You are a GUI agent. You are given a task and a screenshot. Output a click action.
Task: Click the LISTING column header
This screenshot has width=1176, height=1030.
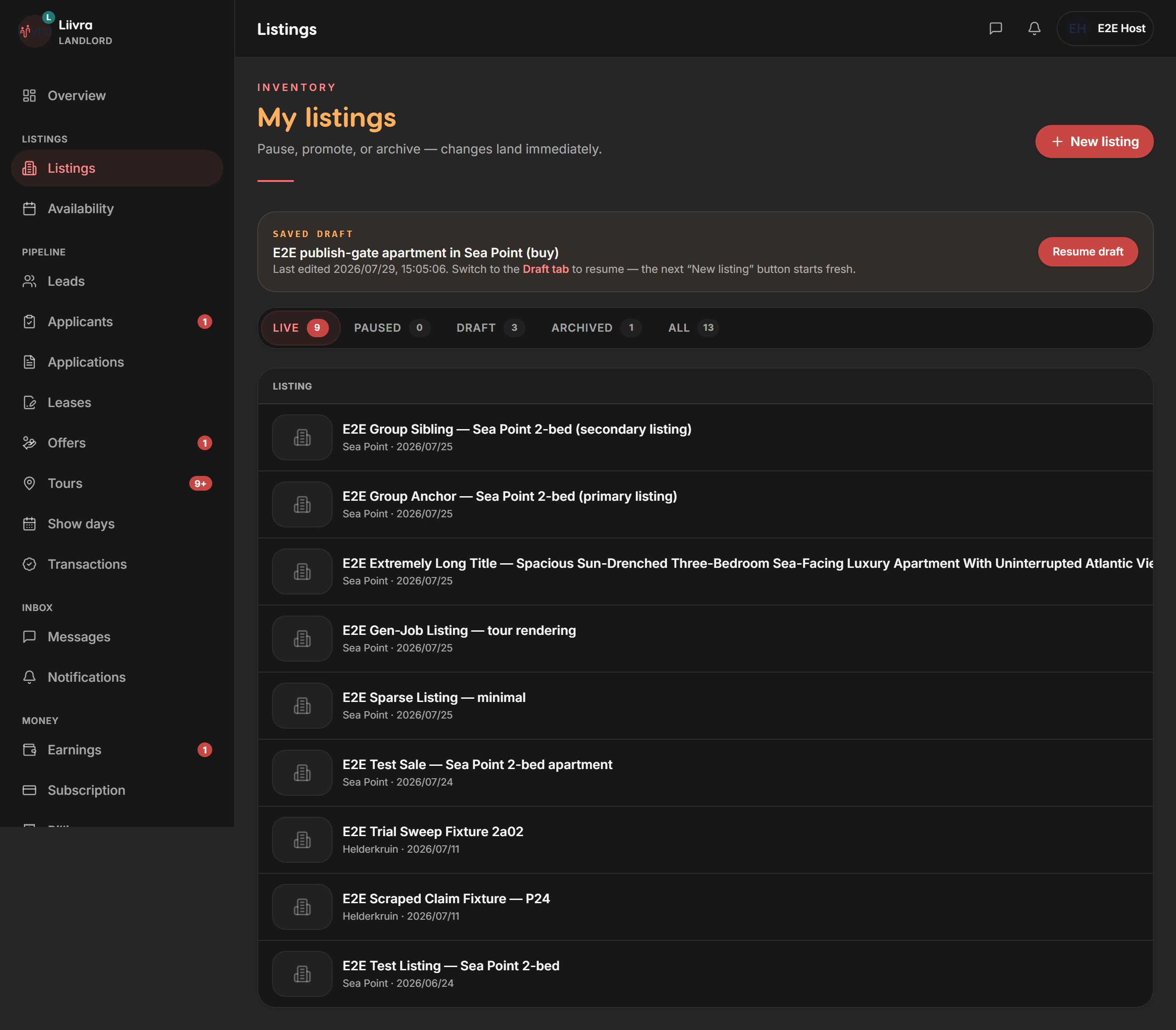tap(292, 386)
